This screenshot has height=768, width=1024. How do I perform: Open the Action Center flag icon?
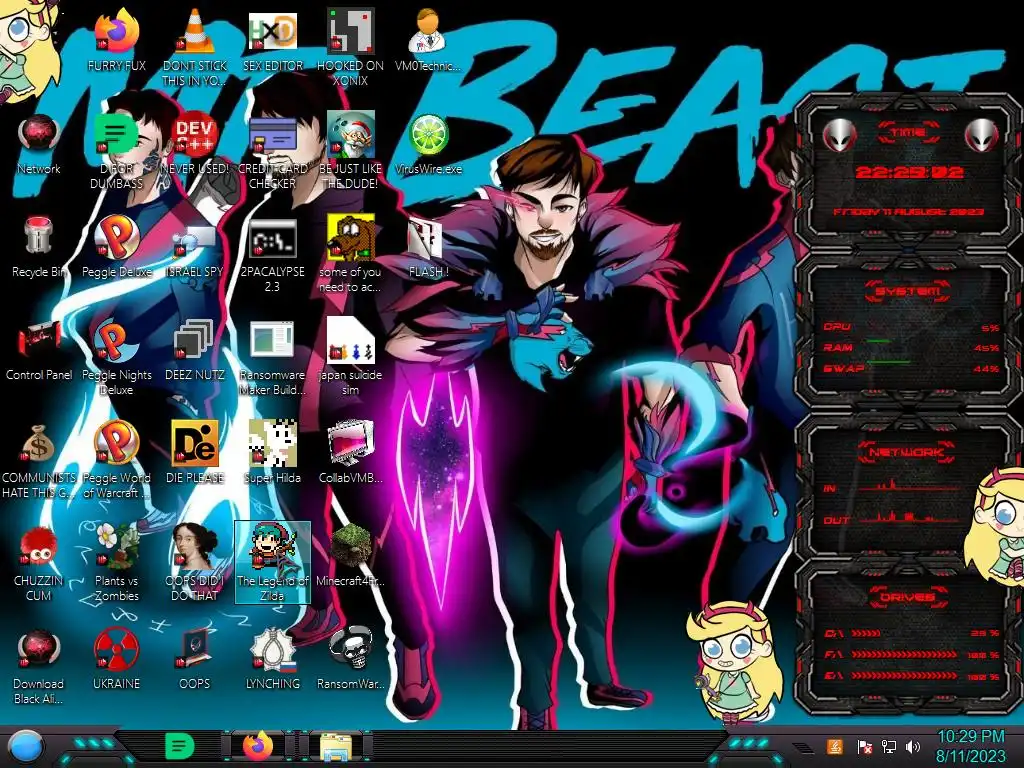(x=864, y=746)
